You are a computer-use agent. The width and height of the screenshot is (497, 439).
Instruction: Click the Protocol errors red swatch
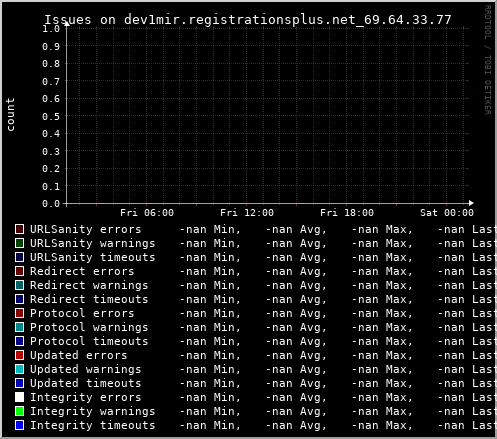pos(19,313)
